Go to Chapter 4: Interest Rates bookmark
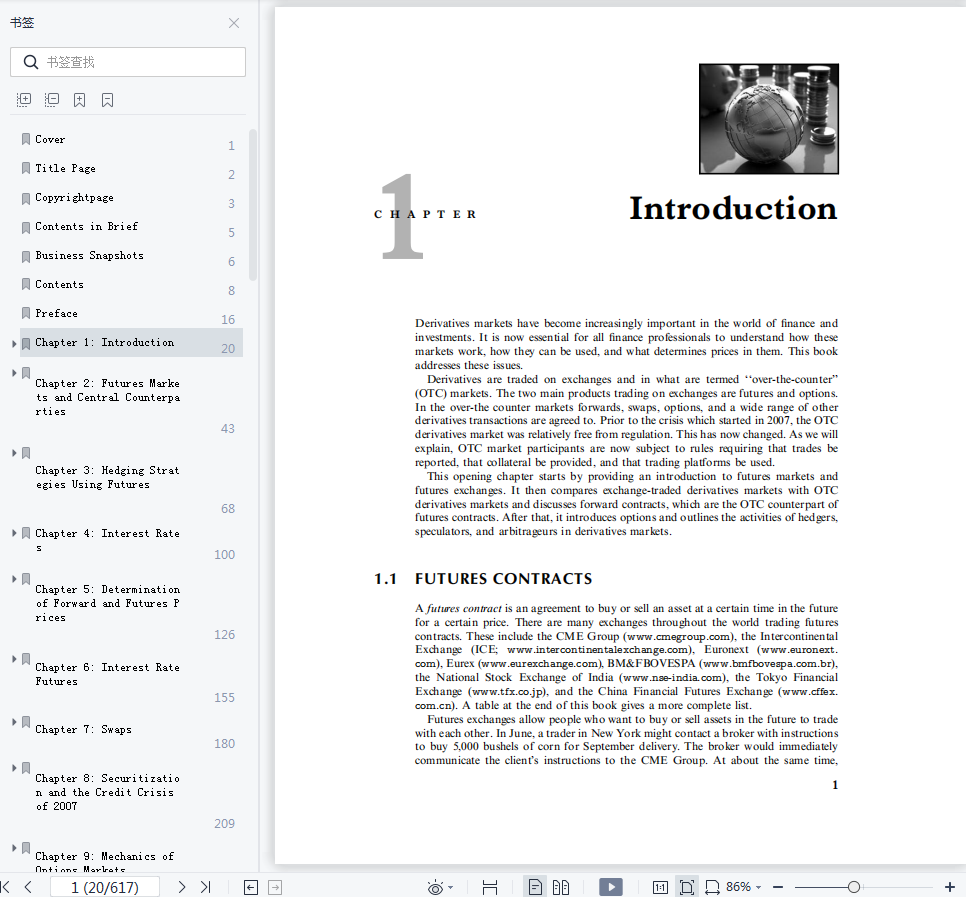966x897 pixels. pos(108,540)
